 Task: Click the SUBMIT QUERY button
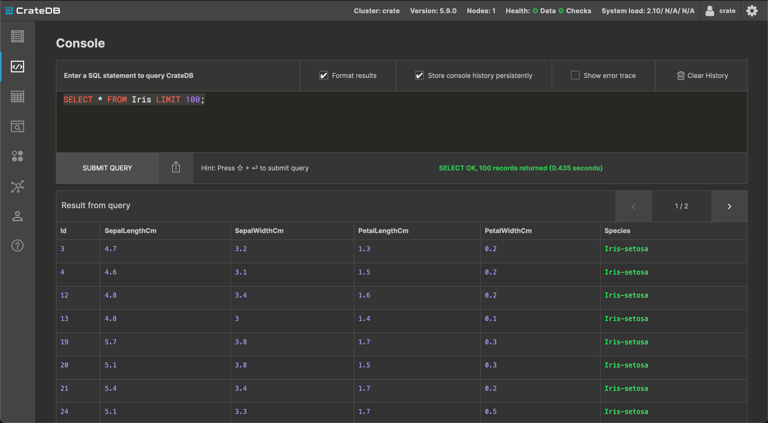coord(107,168)
